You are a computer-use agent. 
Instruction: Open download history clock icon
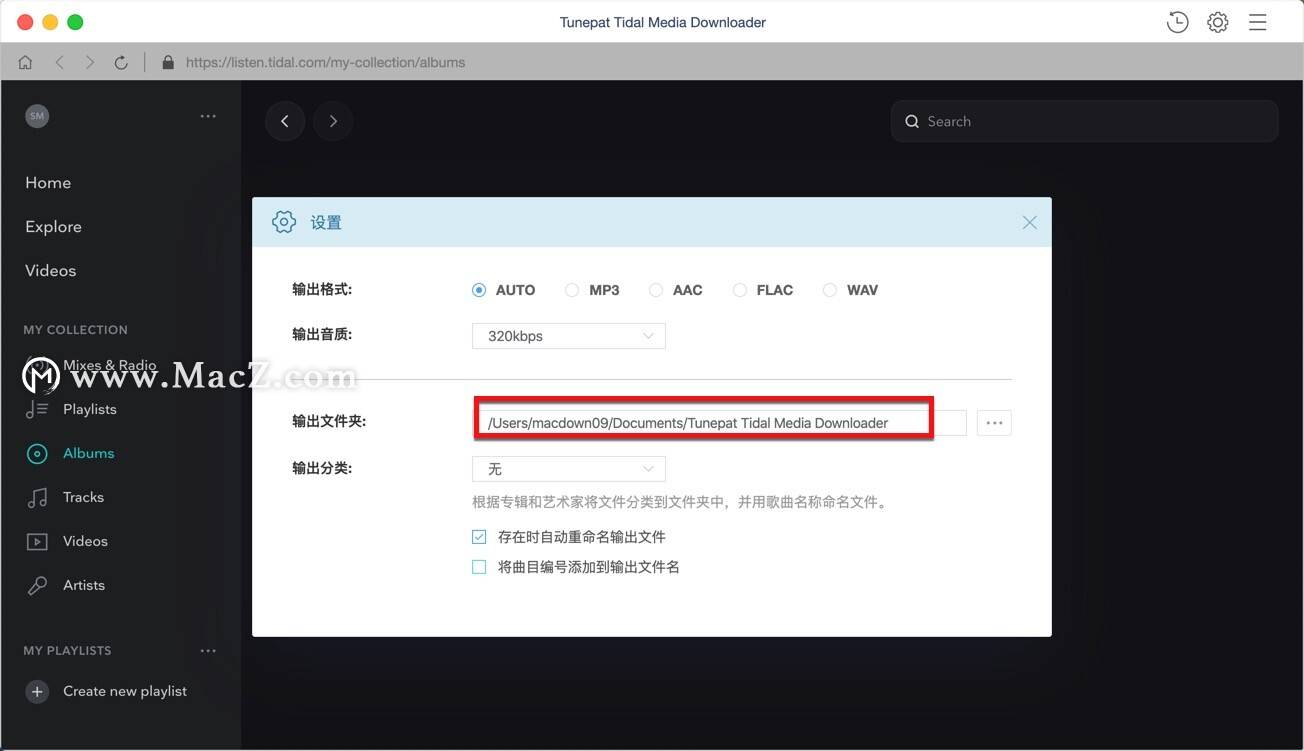coord(1177,22)
